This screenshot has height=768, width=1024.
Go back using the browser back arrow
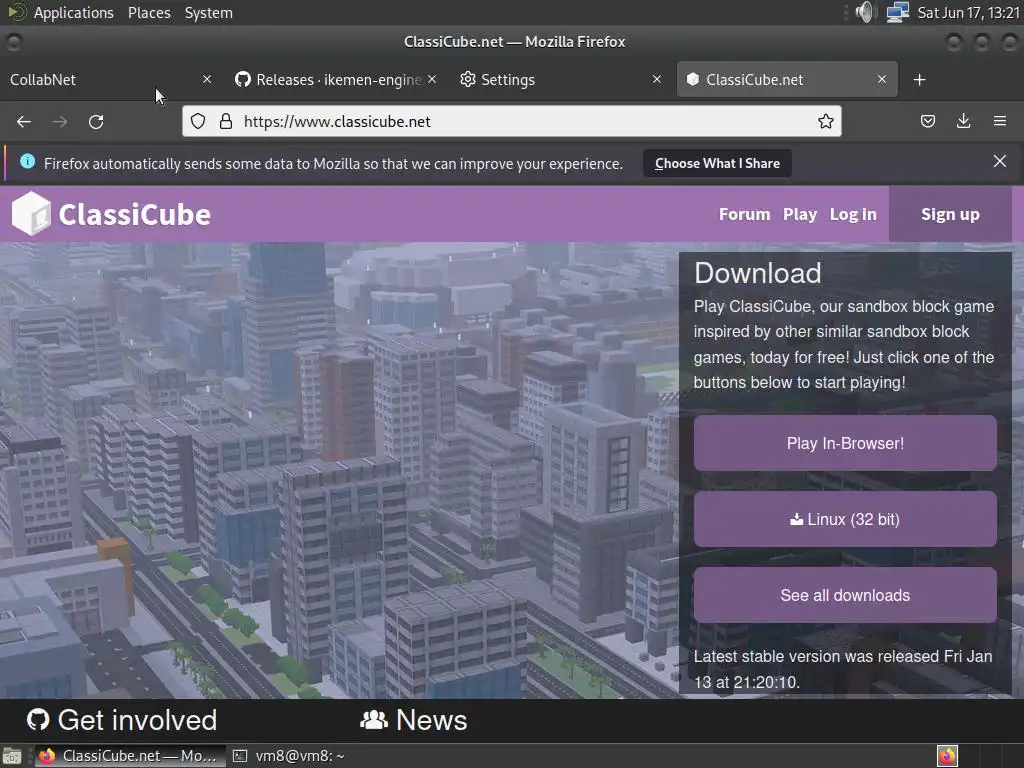[24, 121]
